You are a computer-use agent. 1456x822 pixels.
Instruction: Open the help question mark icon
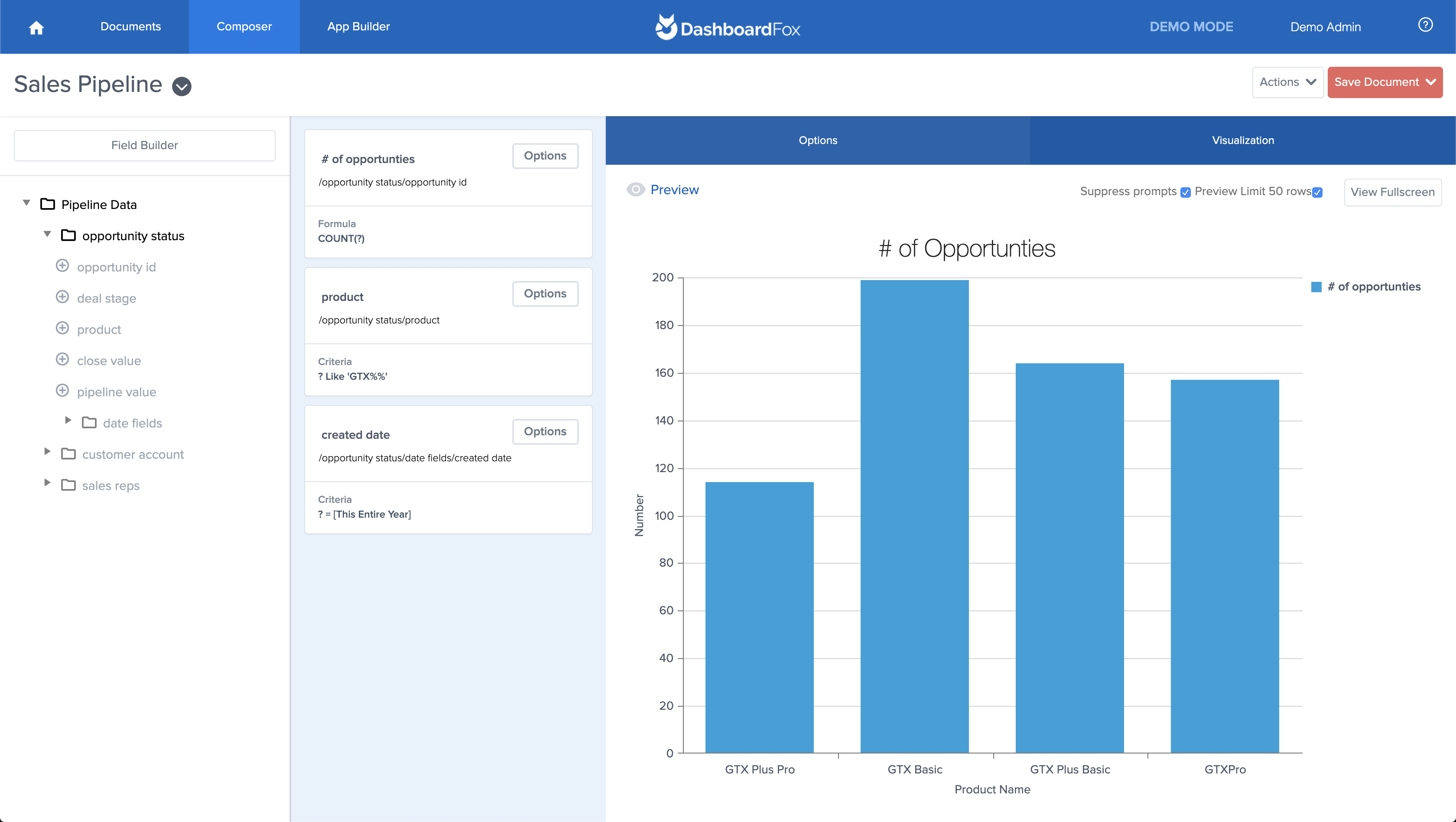click(x=1425, y=26)
